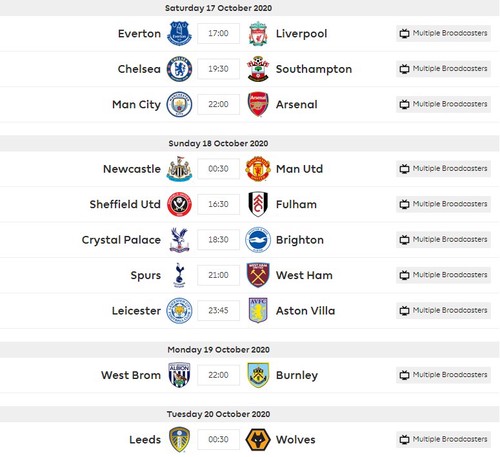Screen dimensions: 500x457
Task: Open Multiple Broadcasters for Everton v Liverpool
Action: (x=443, y=33)
